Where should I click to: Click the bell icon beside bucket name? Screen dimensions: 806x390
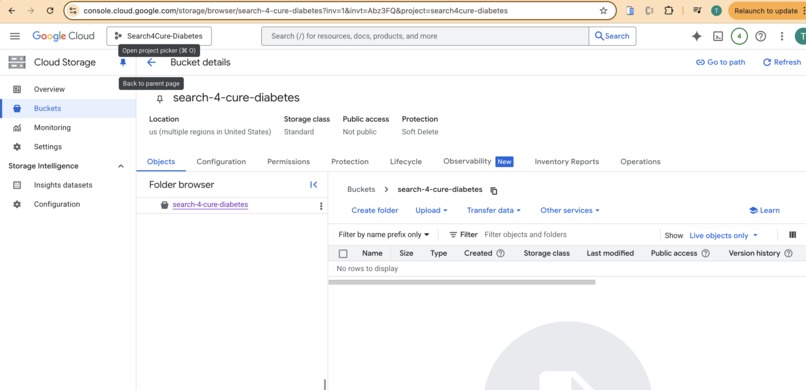click(159, 99)
